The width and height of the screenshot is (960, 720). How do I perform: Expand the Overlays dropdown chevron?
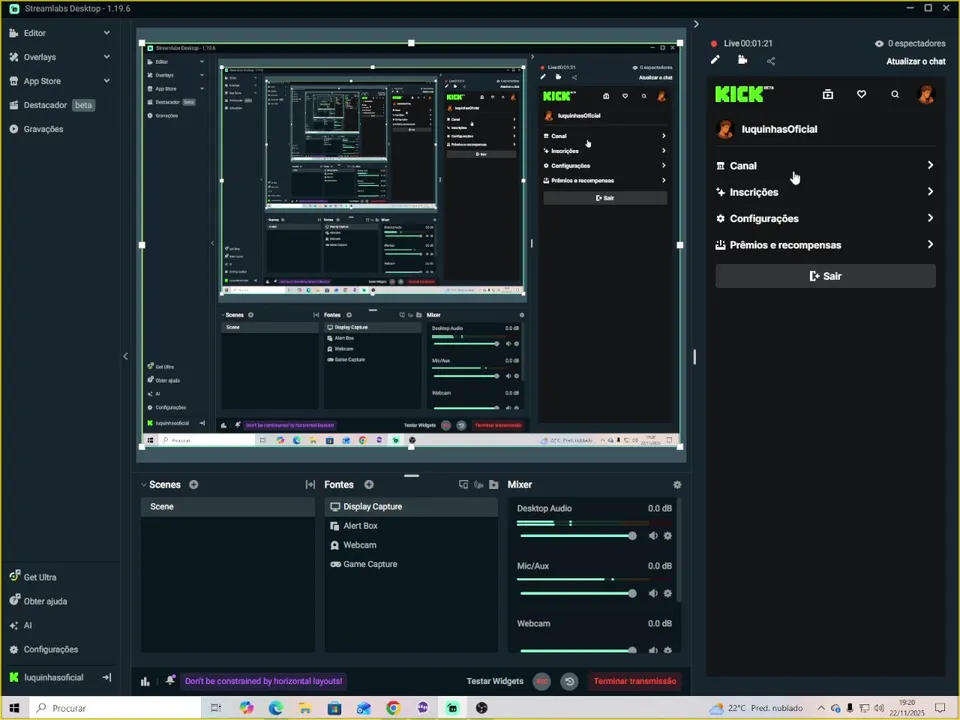(x=107, y=57)
